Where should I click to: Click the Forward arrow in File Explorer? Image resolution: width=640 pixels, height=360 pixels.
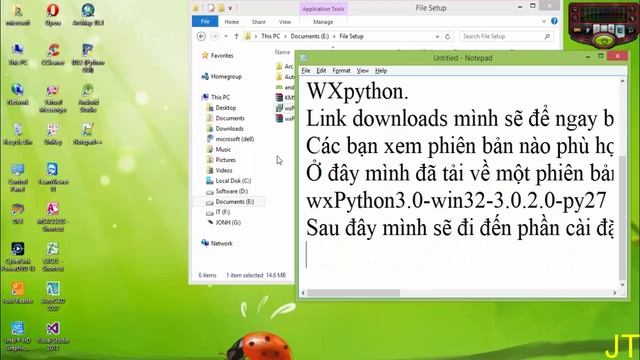214,36
